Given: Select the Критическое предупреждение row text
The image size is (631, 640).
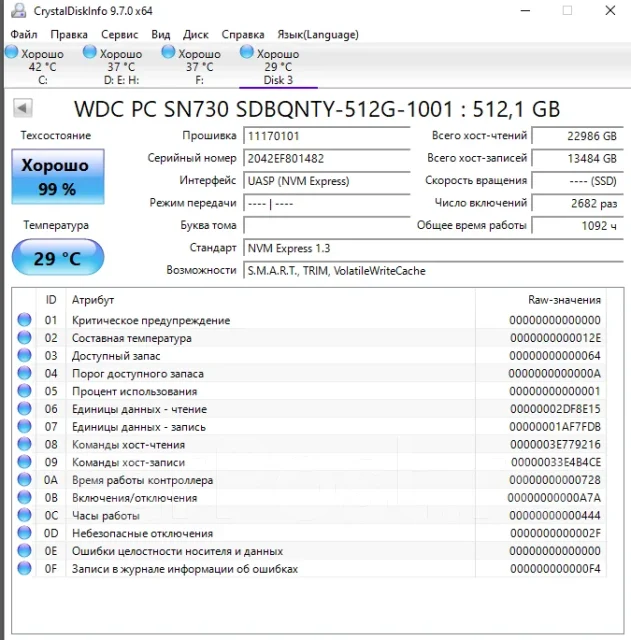Looking at the screenshot, I should (x=151, y=320).
